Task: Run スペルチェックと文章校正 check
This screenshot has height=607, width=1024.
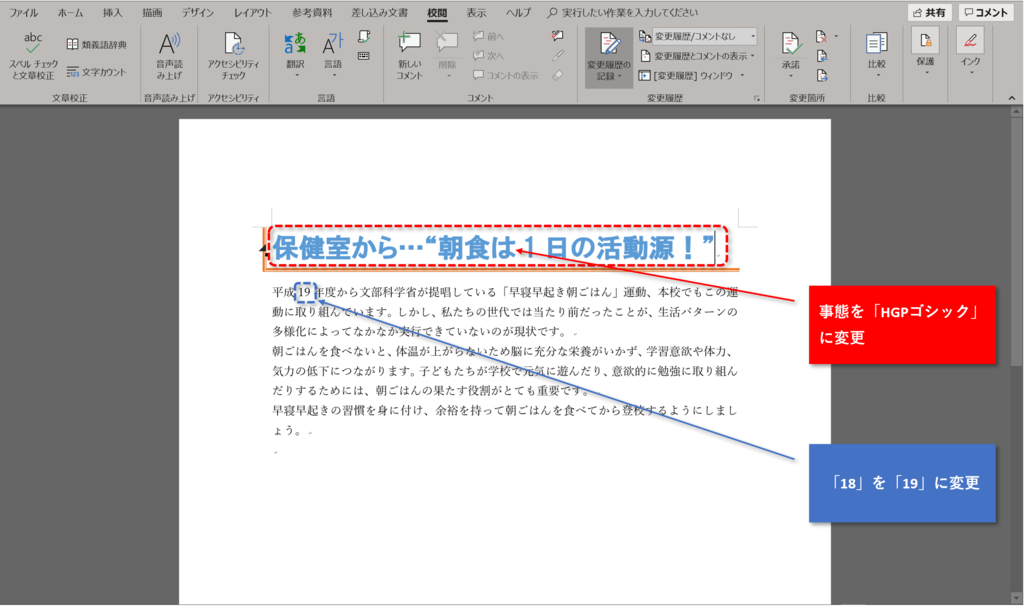Action: click(33, 56)
